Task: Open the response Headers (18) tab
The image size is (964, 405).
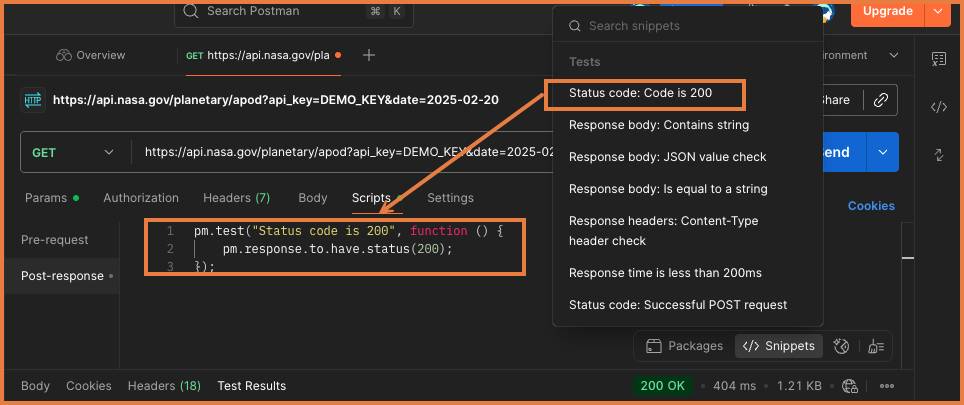Action: point(164,386)
